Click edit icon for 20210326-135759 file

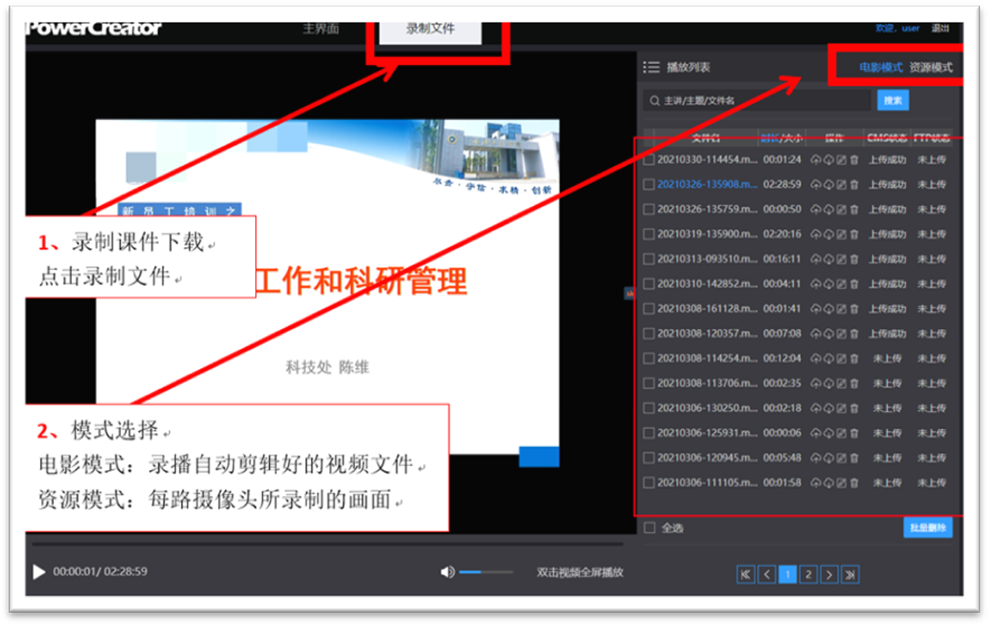(x=841, y=209)
